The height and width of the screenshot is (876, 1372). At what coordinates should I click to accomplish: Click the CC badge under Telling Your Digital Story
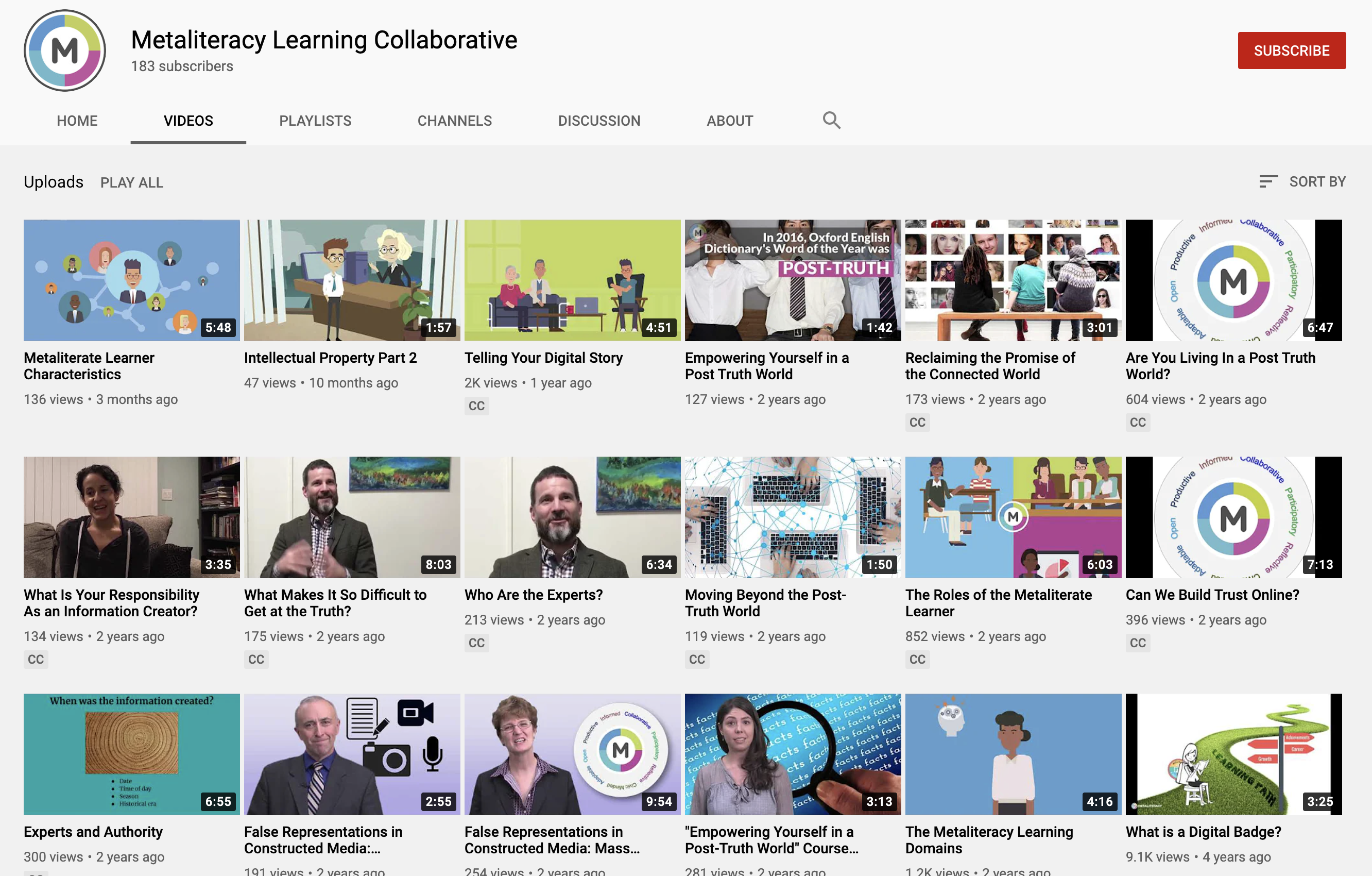pyautogui.click(x=476, y=406)
